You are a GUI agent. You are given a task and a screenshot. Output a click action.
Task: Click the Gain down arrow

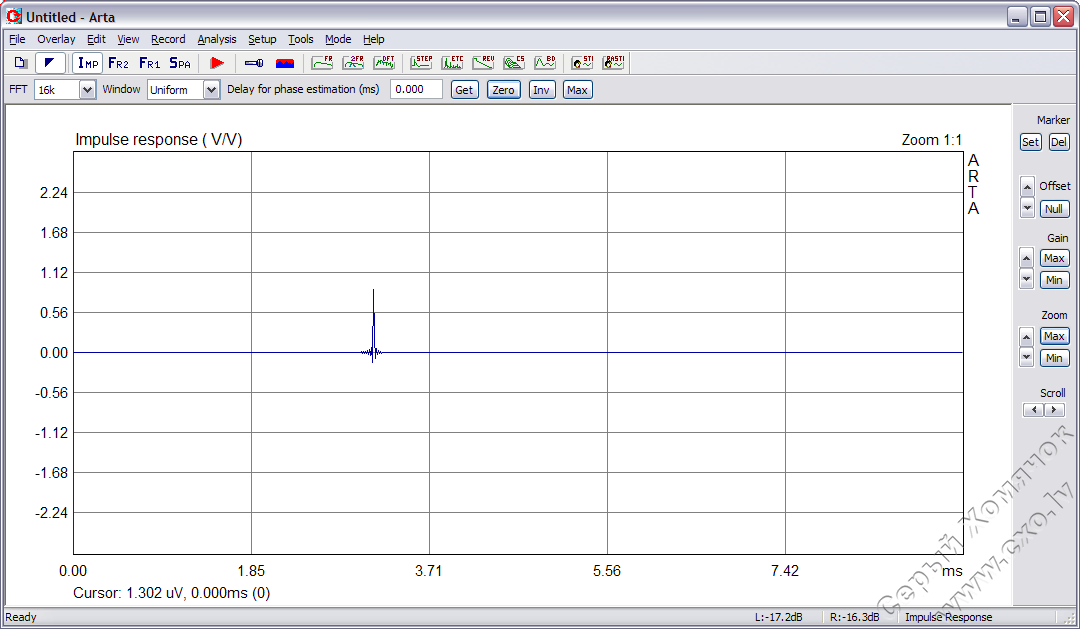1026,279
